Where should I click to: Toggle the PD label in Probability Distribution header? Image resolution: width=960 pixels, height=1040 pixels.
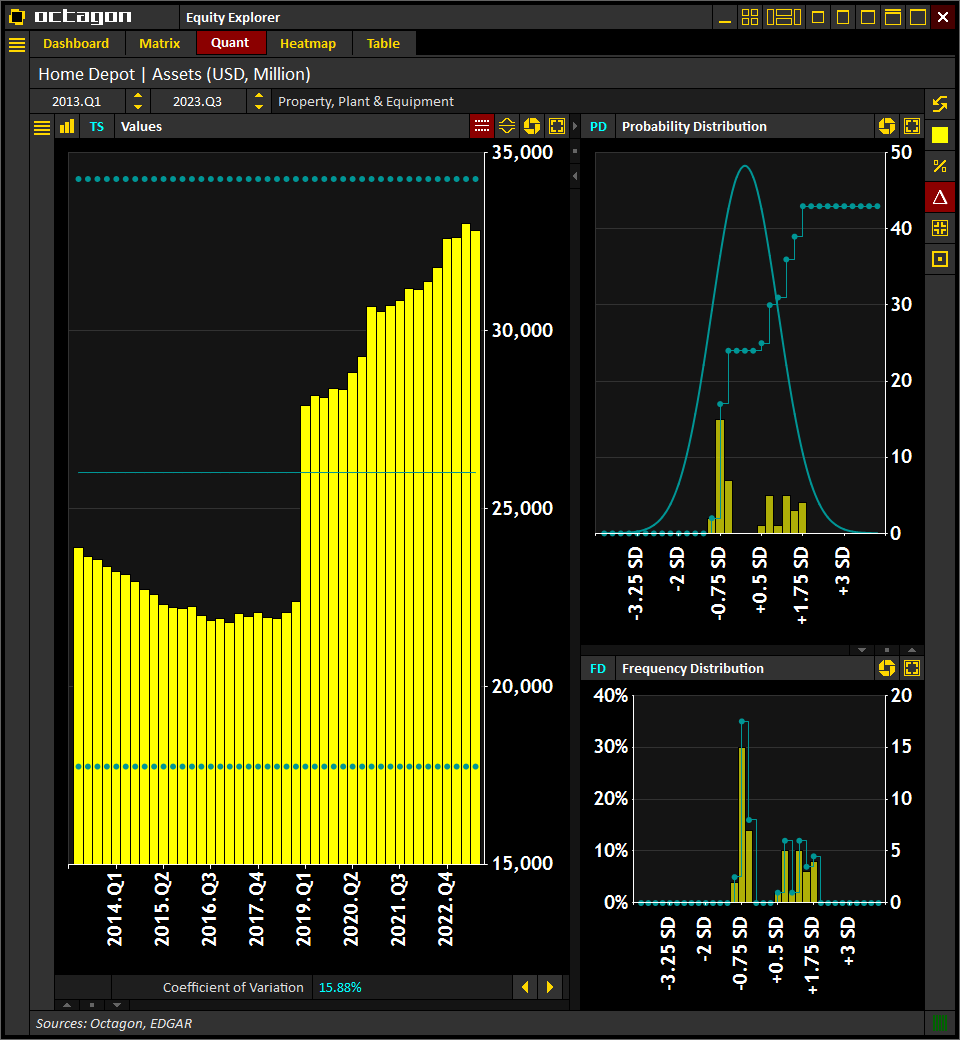pyautogui.click(x=598, y=126)
